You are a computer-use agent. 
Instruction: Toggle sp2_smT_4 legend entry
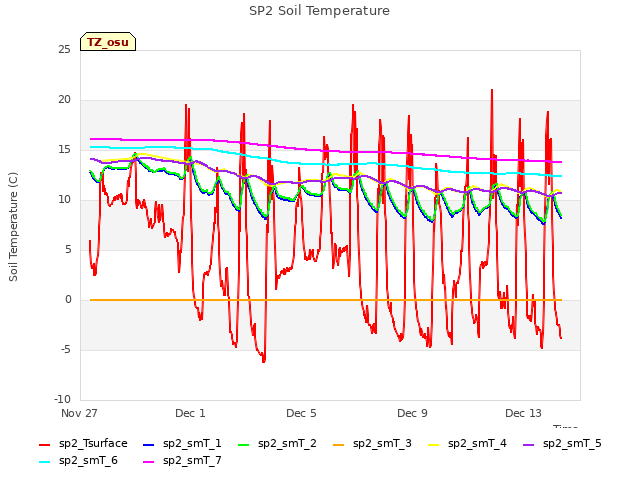click(x=467, y=444)
